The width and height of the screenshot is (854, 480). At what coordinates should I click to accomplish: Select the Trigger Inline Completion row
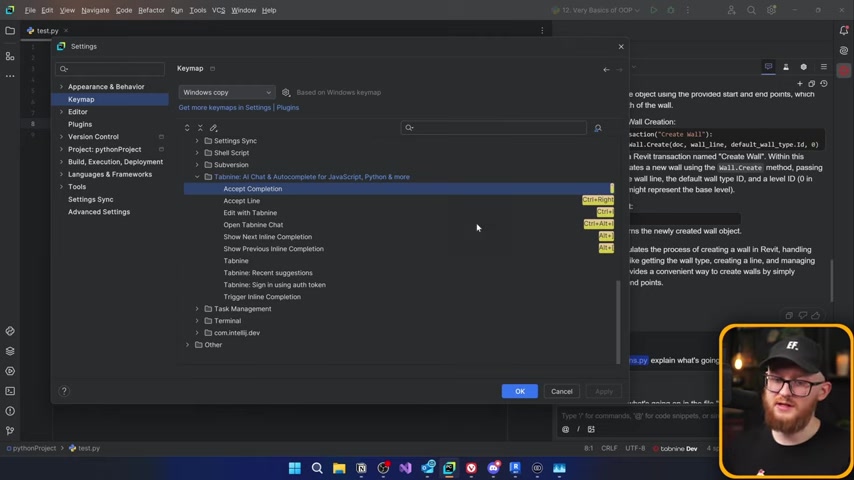click(x=399, y=297)
